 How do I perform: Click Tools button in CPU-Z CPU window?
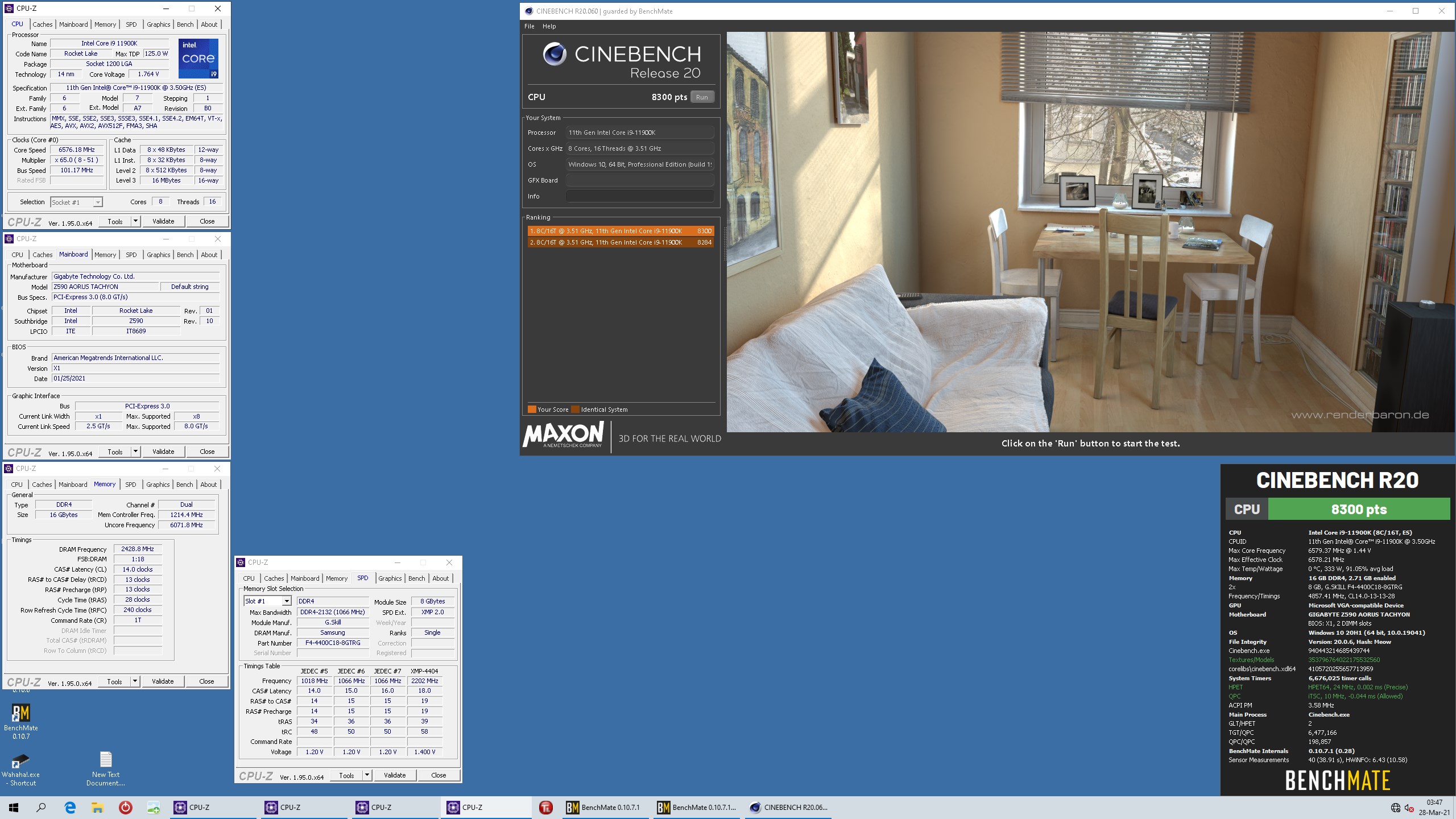tap(115, 221)
